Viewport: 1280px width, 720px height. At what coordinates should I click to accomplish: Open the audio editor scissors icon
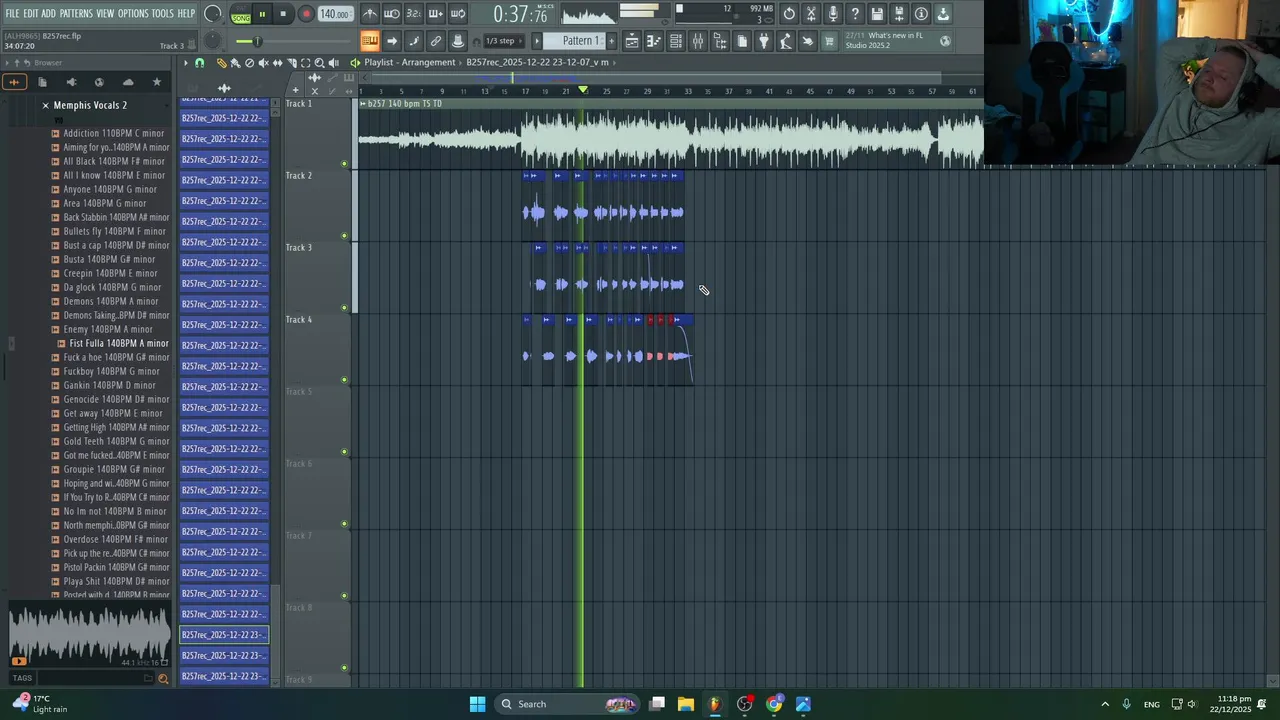point(811,14)
